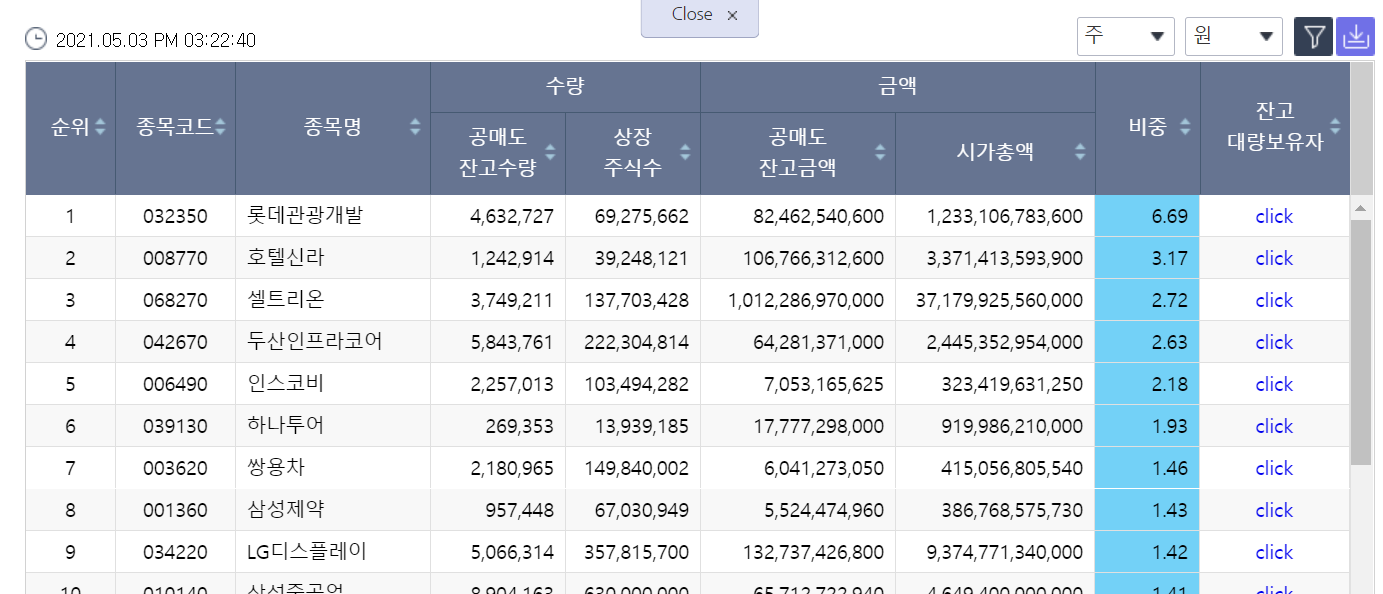Image resolution: width=1383 pixels, height=594 pixels.
Task: Click stock code 008770
Action: coord(175,258)
